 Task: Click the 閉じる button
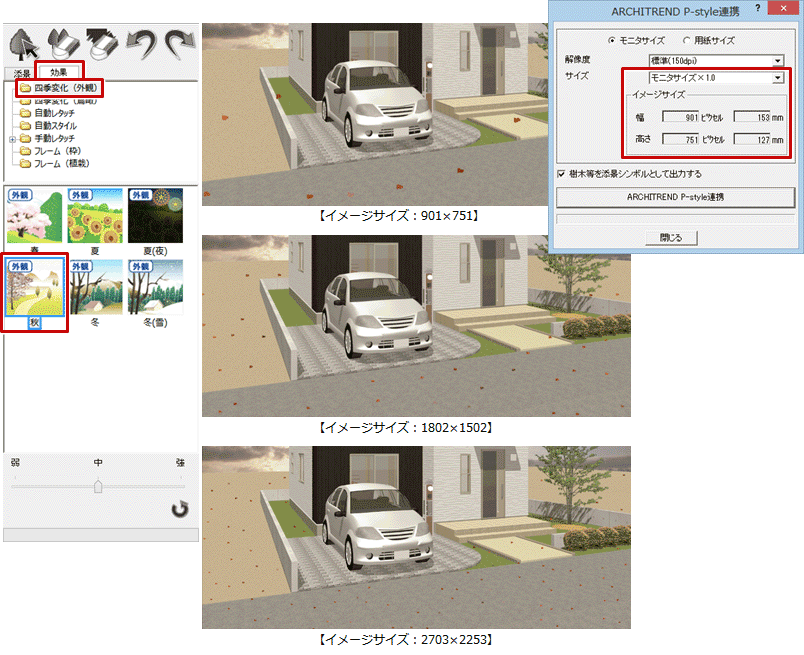(x=675, y=238)
